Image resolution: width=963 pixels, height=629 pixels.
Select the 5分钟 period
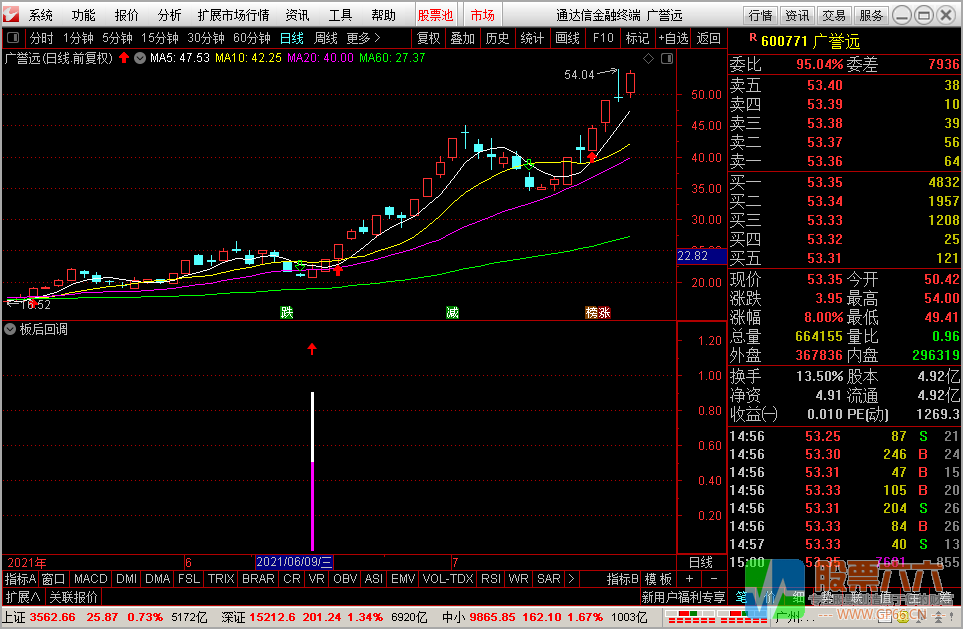click(117, 38)
